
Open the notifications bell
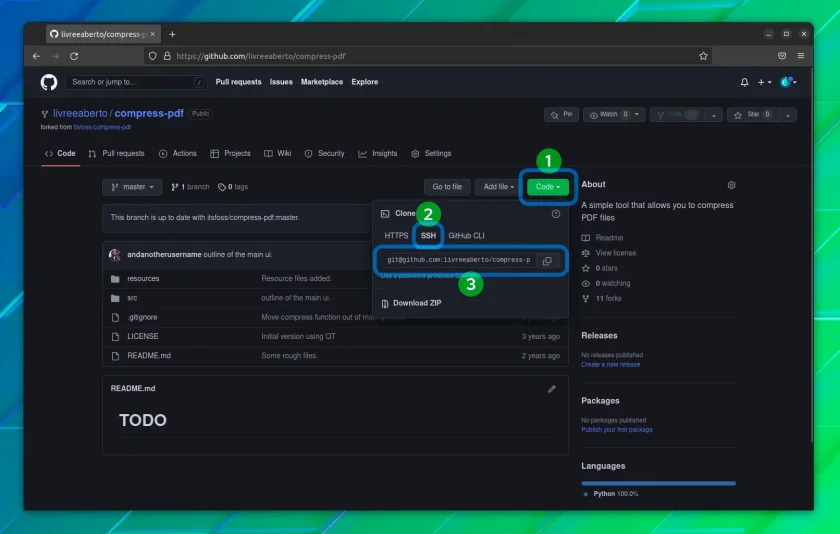point(744,82)
